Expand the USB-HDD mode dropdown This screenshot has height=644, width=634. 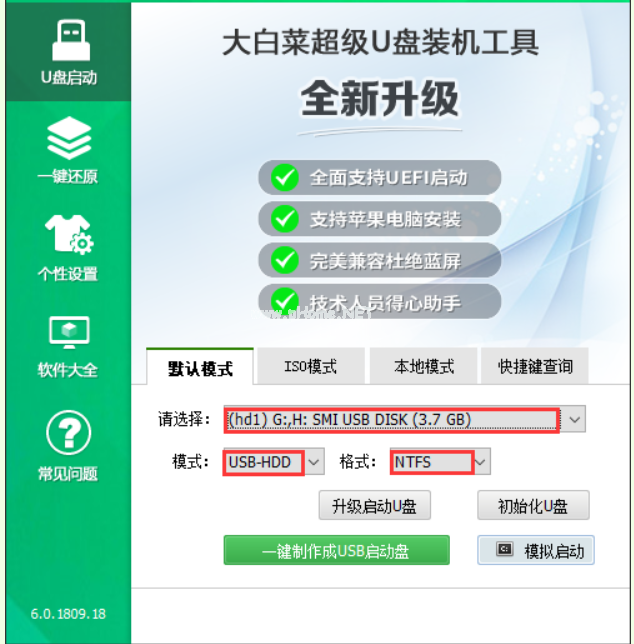[314, 462]
